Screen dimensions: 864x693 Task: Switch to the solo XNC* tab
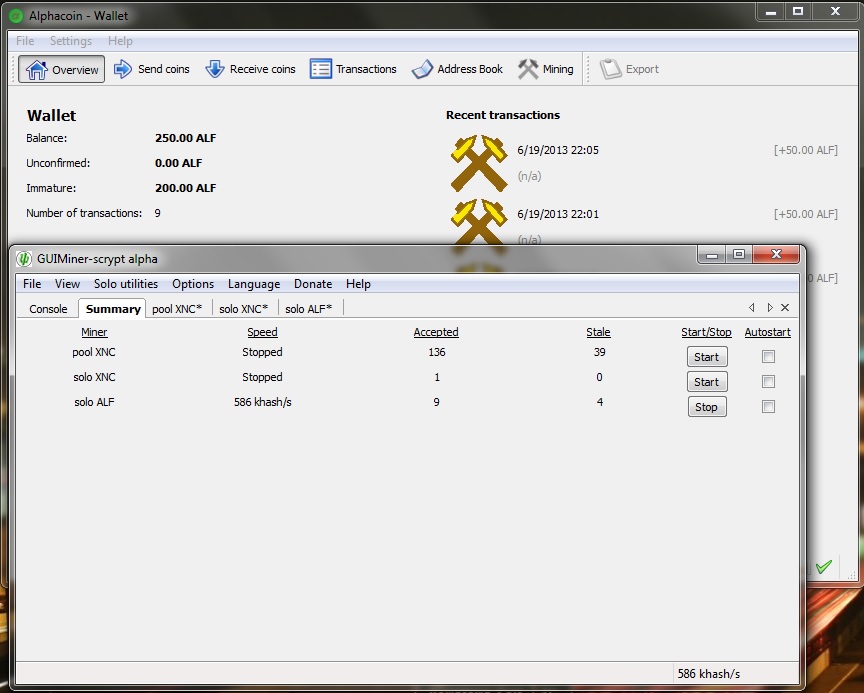(244, 309)
